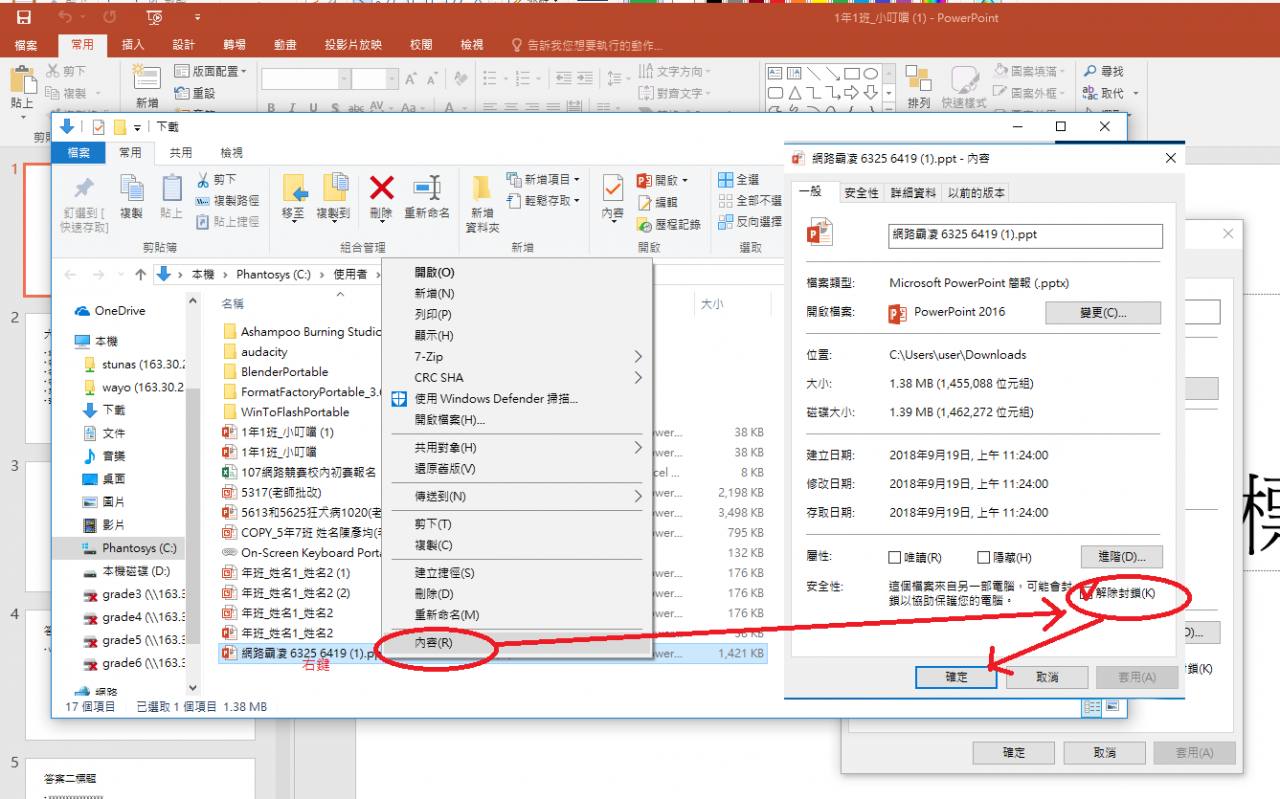Screen dimensions: 1280x799
Task: Click the red X Delete (刪除) icon in Explorer
Action: click(381, 187)
